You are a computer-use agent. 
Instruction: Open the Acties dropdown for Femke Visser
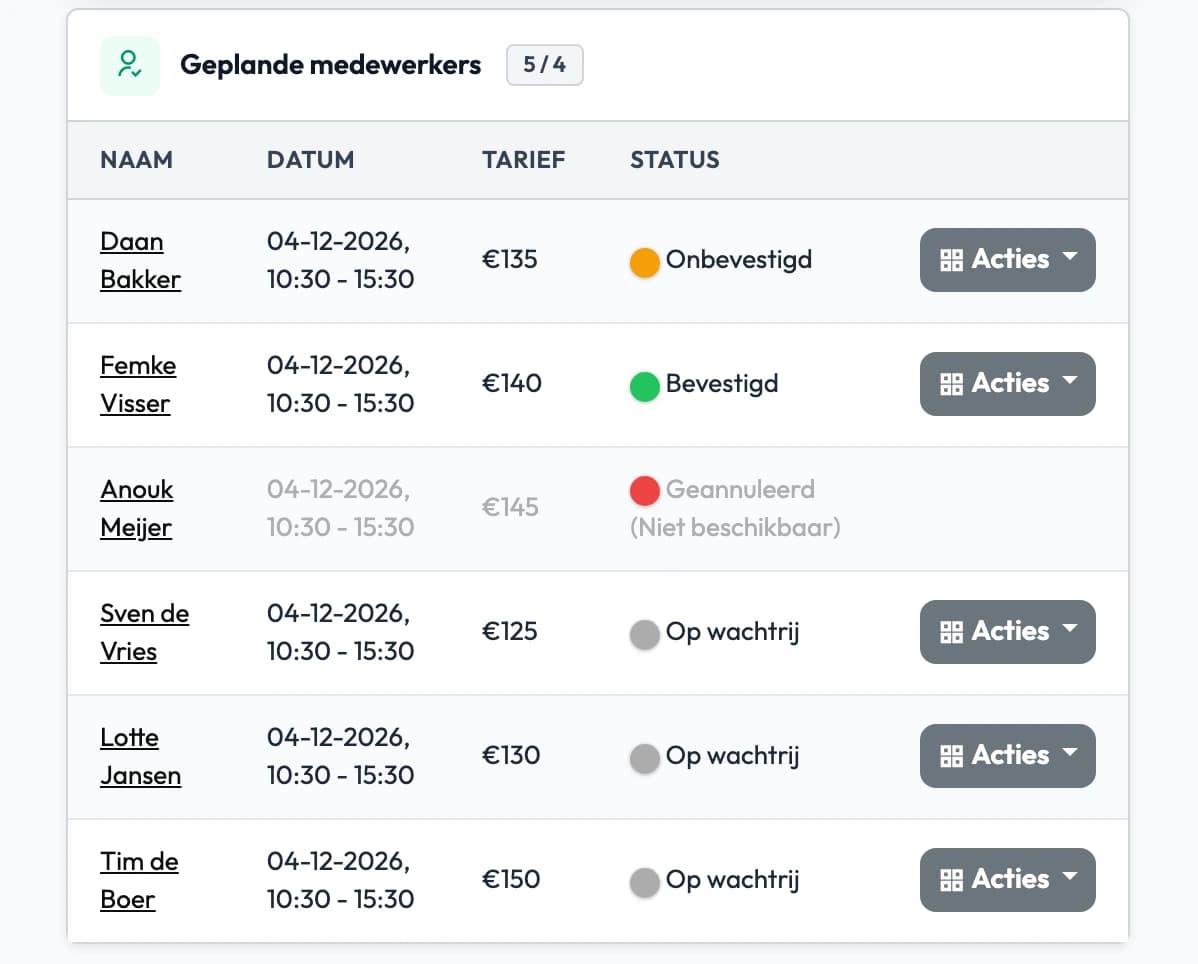[x=1007, y=383]
